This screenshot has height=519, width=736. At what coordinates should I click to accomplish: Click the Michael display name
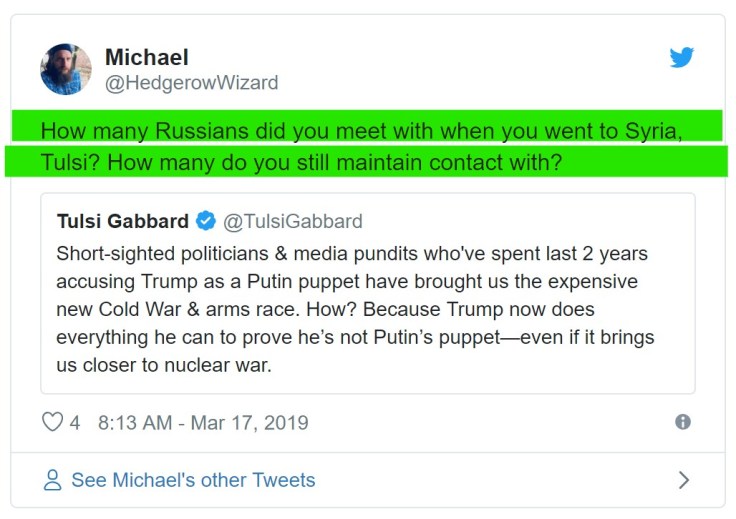pos(146,57)
